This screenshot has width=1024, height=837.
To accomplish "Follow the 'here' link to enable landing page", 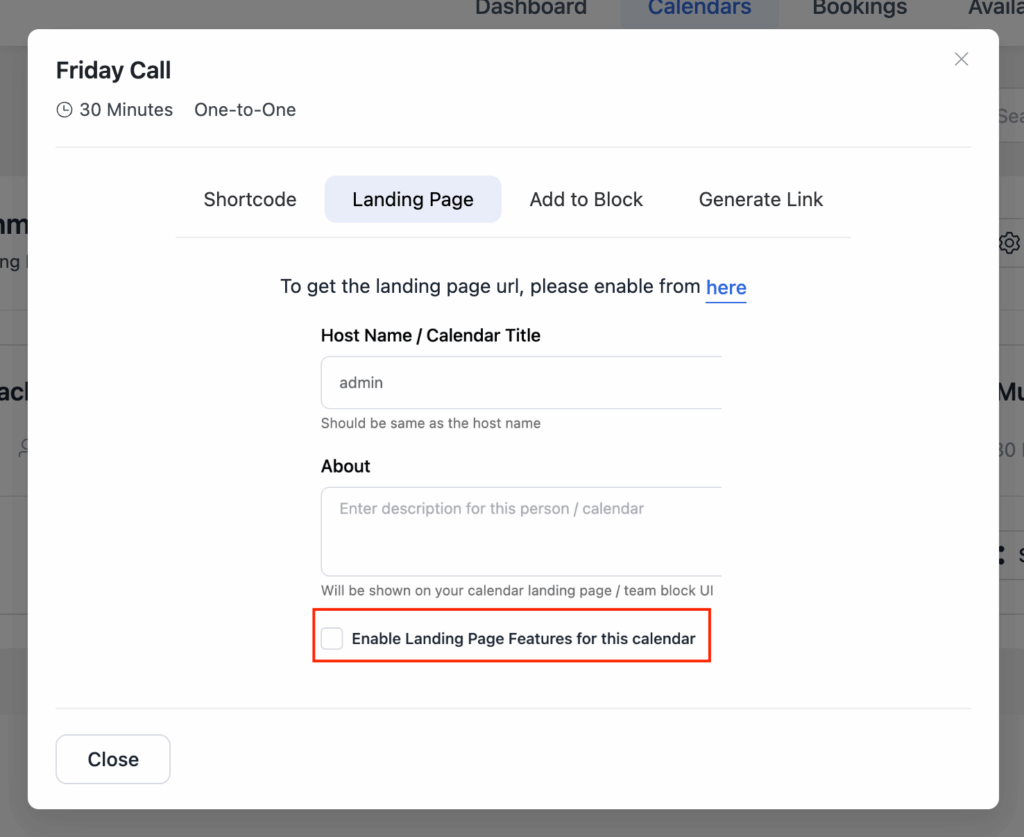I will tap(726, 288).
